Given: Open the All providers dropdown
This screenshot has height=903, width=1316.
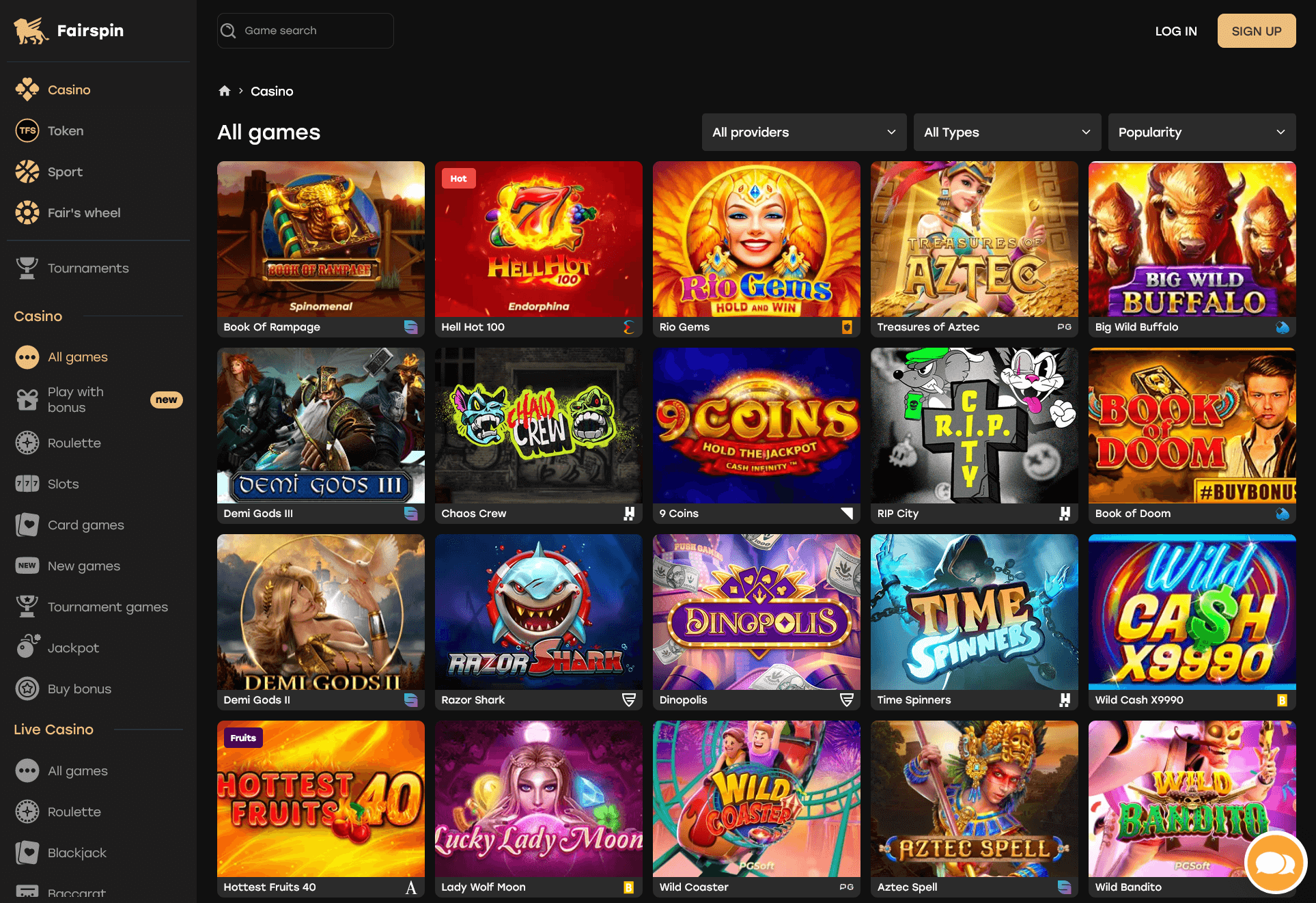Looking at the screenshot, I should (804, 132).
